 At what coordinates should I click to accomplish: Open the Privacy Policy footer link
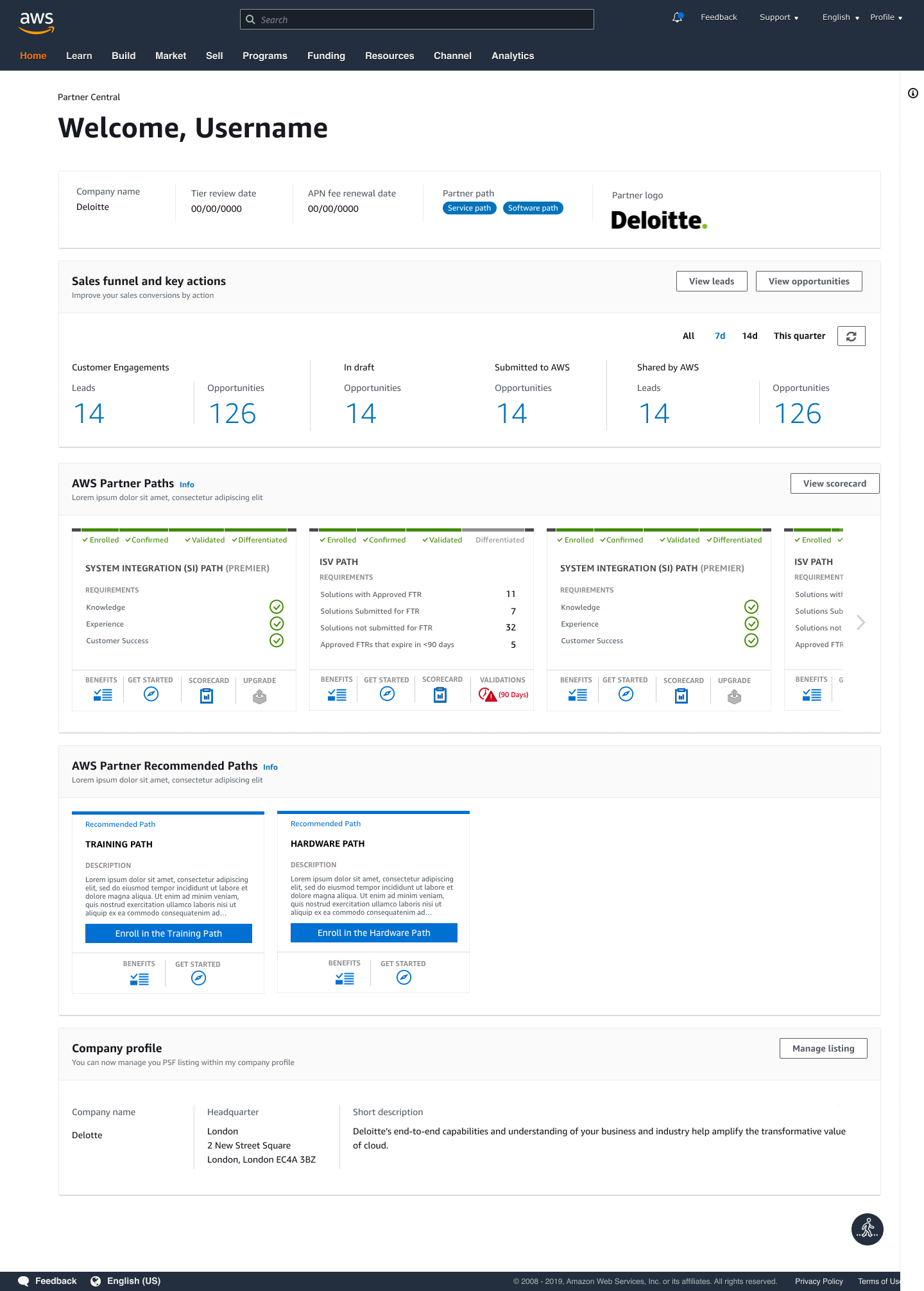(819, 1281)
